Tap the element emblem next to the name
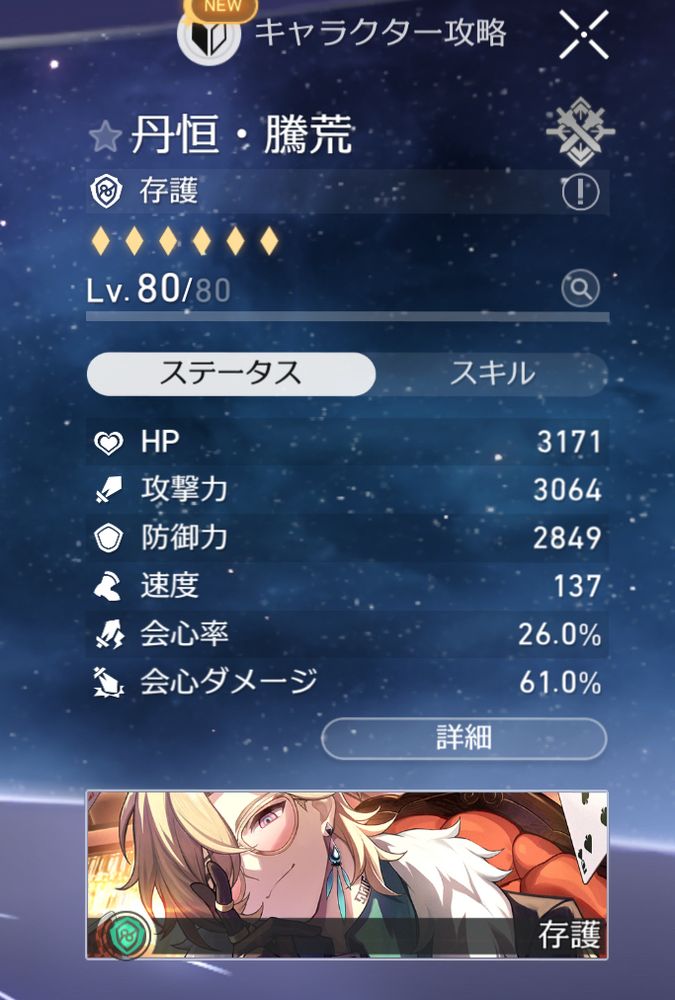The height and width of the screenshot is (1000, 675). coord(580,131)
